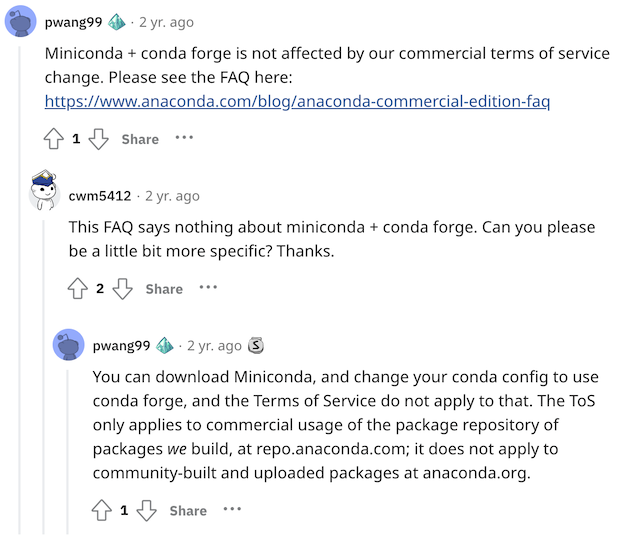Open the anaconda commercial edition FAQ link

(297, 101)
